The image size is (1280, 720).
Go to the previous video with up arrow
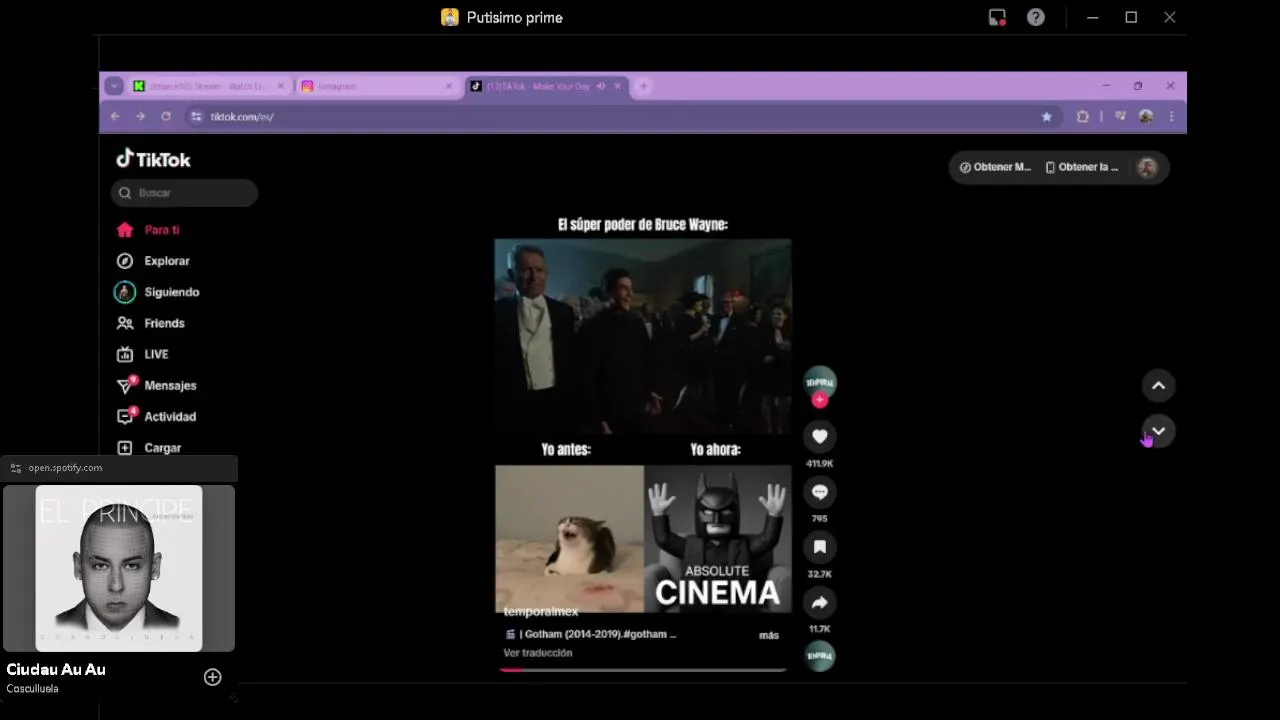pyautogui.click(x=1158, y=386)
